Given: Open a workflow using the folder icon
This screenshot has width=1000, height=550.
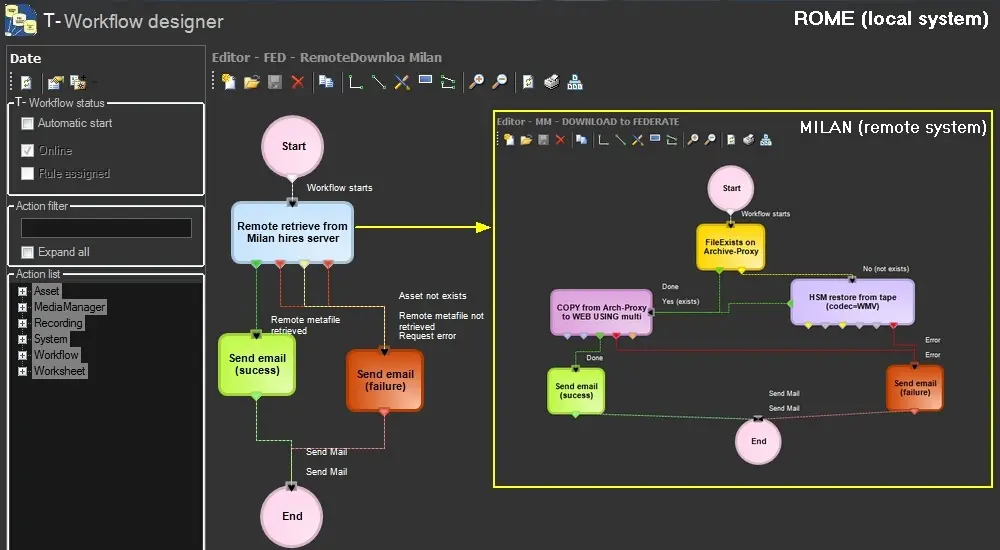Looking at the screenshot, I should [x=251, y=82].
